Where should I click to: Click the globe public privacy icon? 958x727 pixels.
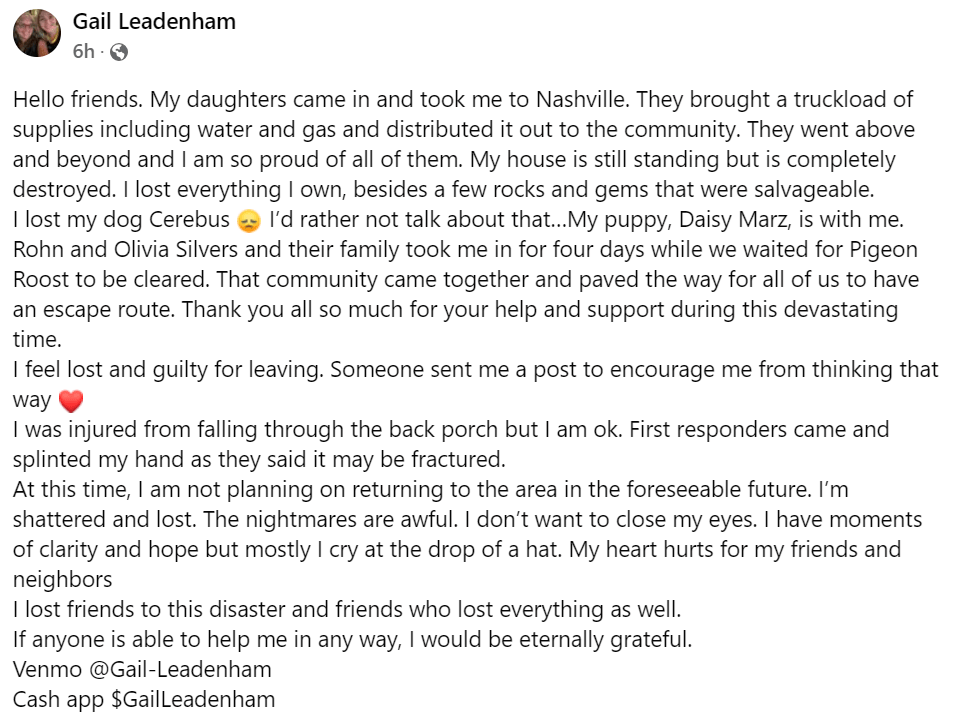tap(118, 51)
